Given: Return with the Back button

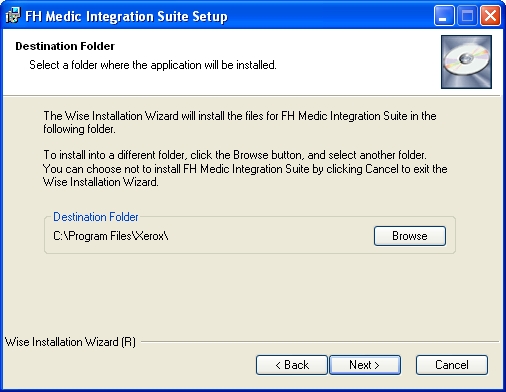Looking at the screenshot, I should point(292,365).
